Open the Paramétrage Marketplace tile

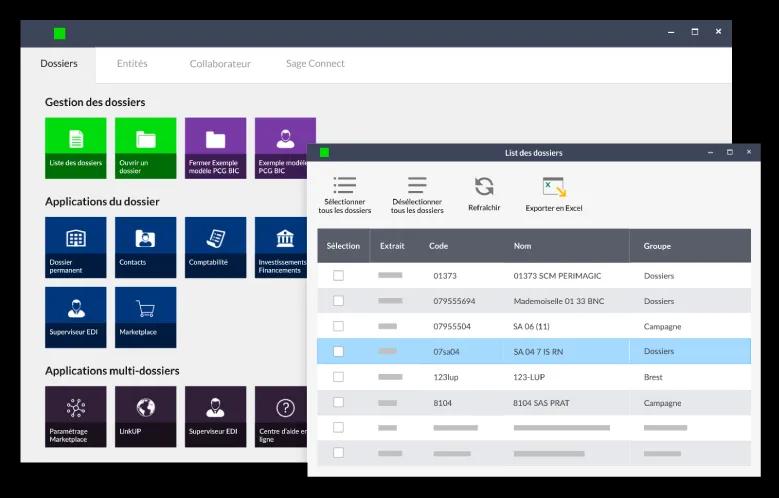[76, 416]
